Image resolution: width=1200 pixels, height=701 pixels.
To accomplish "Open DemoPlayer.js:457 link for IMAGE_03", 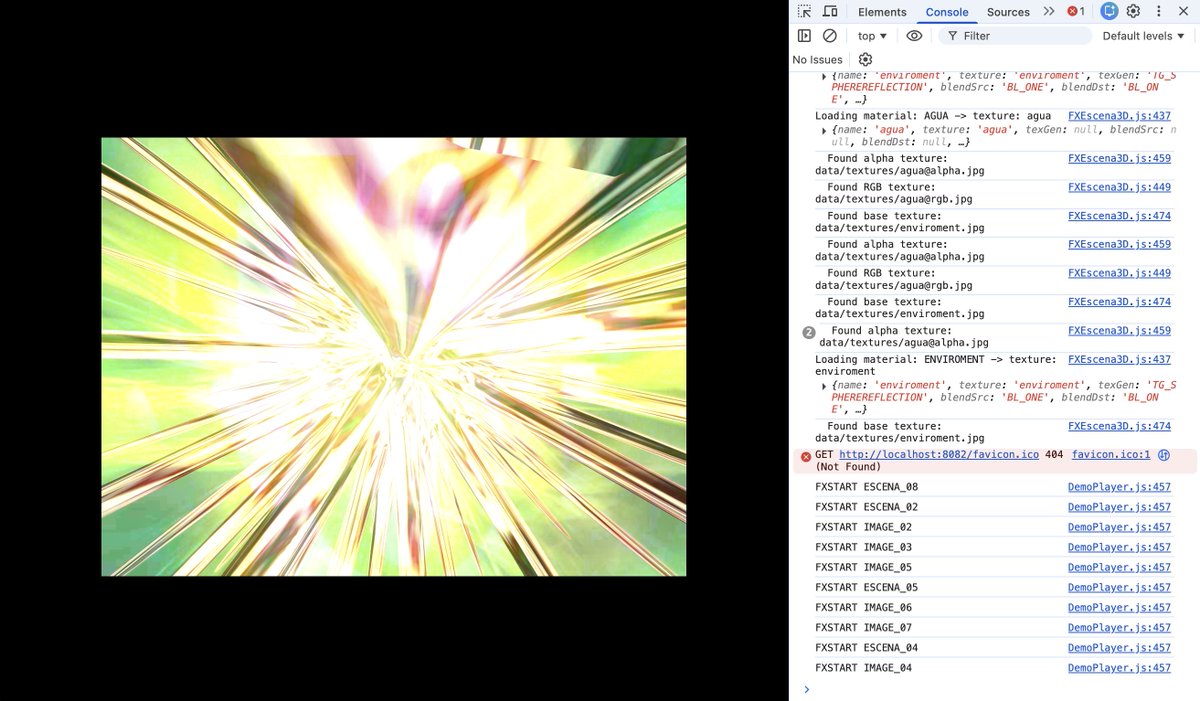I will point(1119,547).
